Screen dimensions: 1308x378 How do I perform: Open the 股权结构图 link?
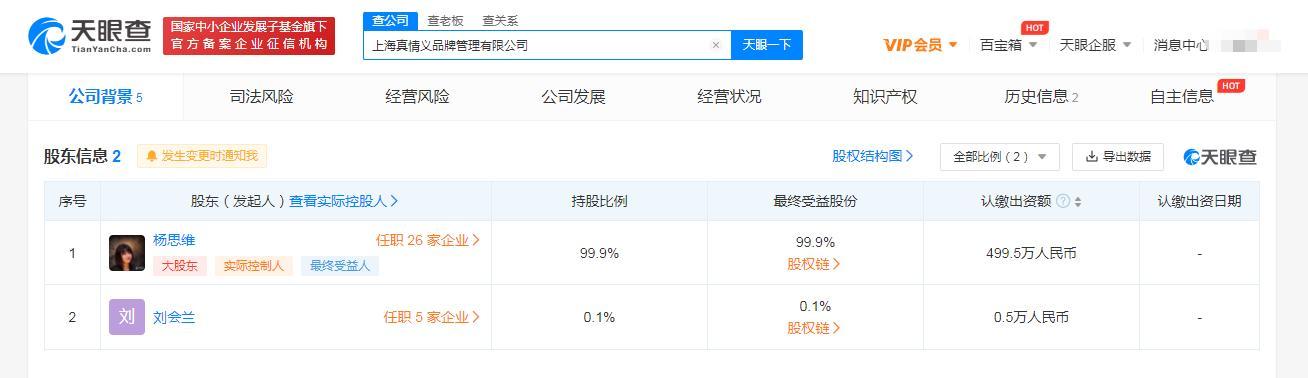pos(872,156)
